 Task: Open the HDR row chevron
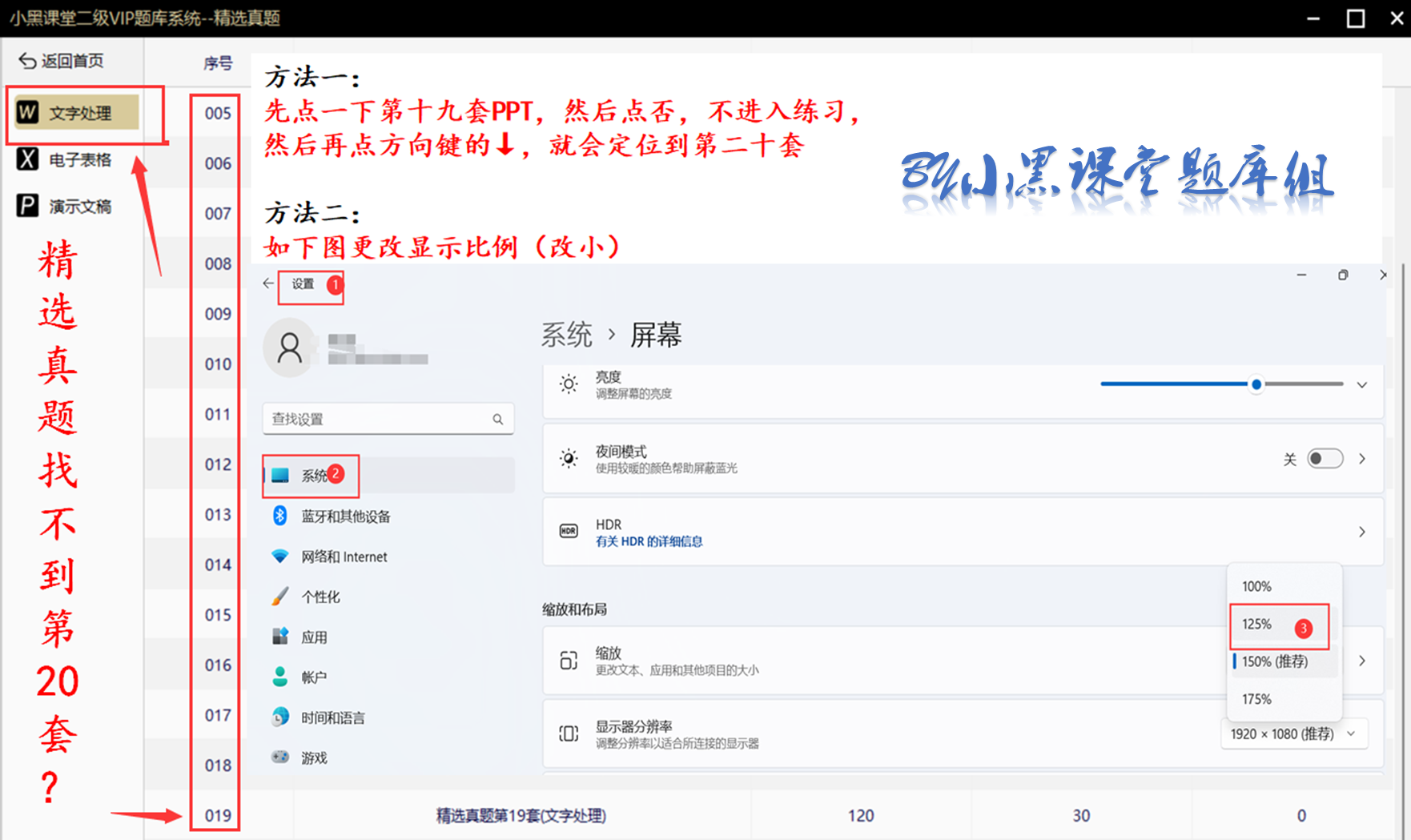[1361, 532]
